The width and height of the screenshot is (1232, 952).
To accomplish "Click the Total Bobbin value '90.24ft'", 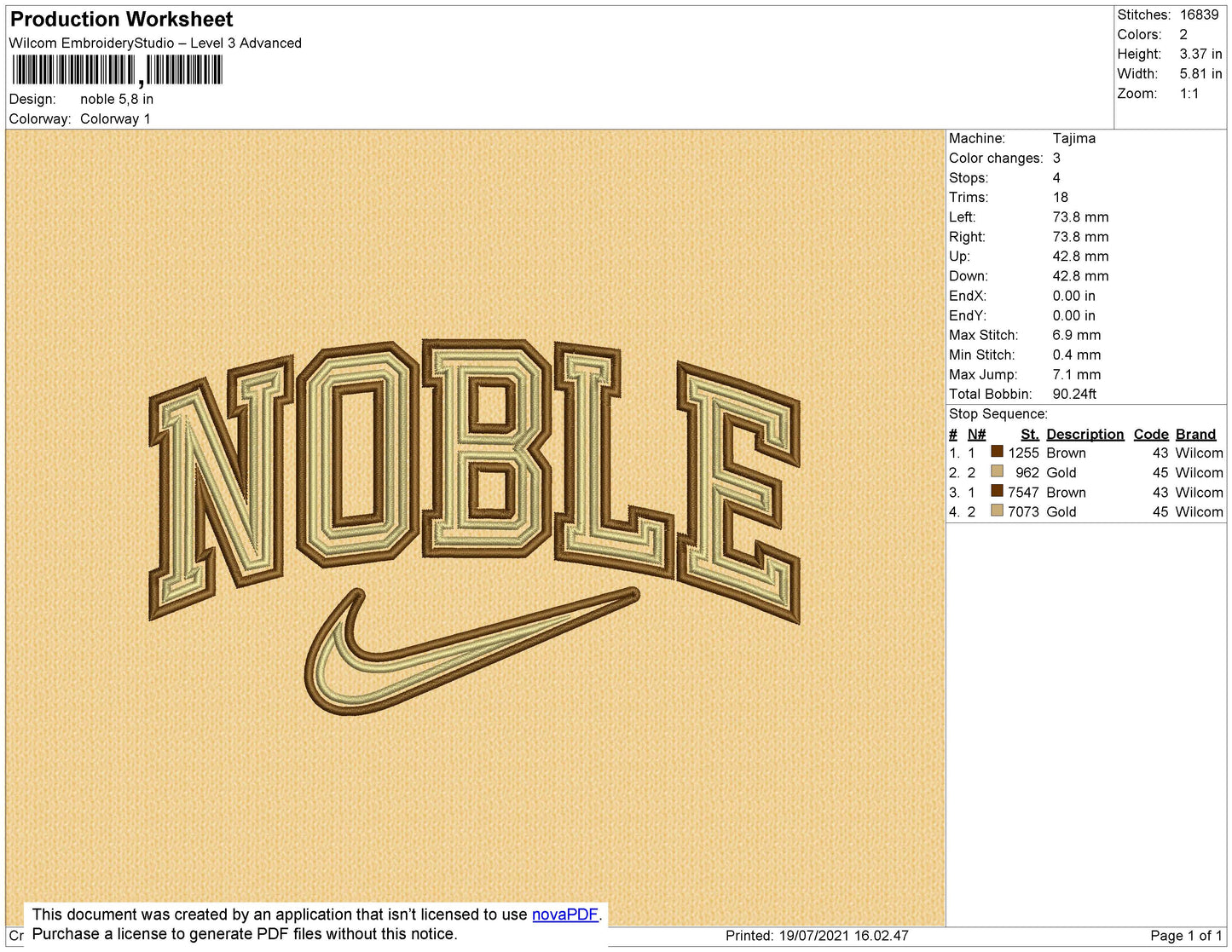I will [1074, 394].
